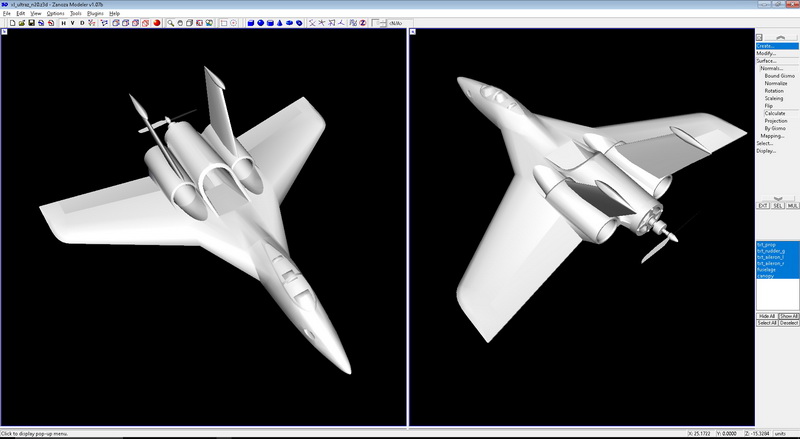The image size is (800, 439).
Task: Click the blue tube primitive icon
Action: click(299, 23)
